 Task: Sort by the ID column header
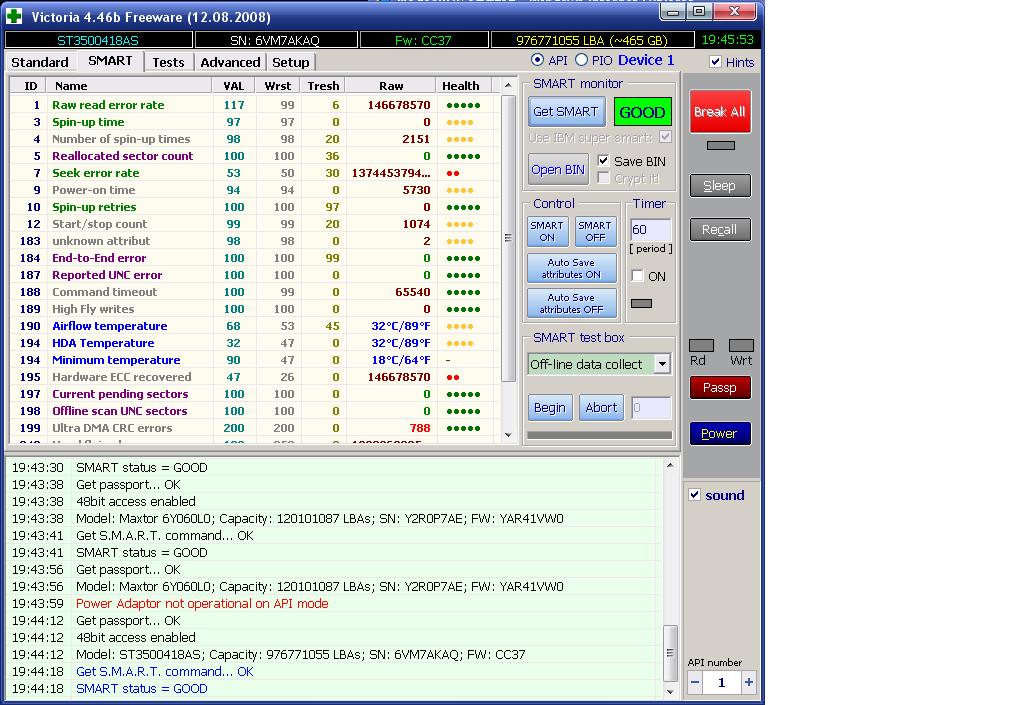[x=29, y=86]
